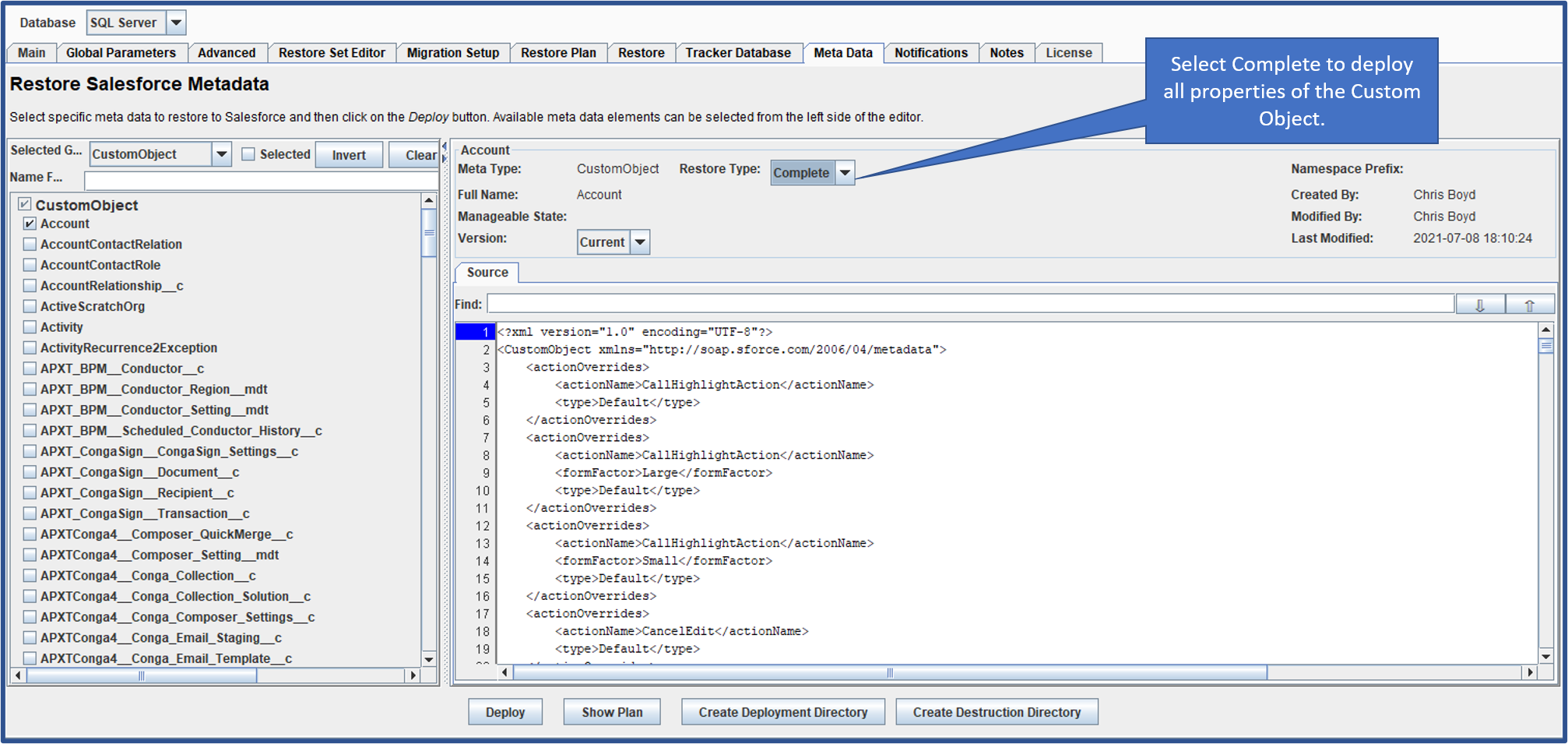Open the Tracker Database tab
This screenshot has width=1568, height=744.
pos(738,53)
